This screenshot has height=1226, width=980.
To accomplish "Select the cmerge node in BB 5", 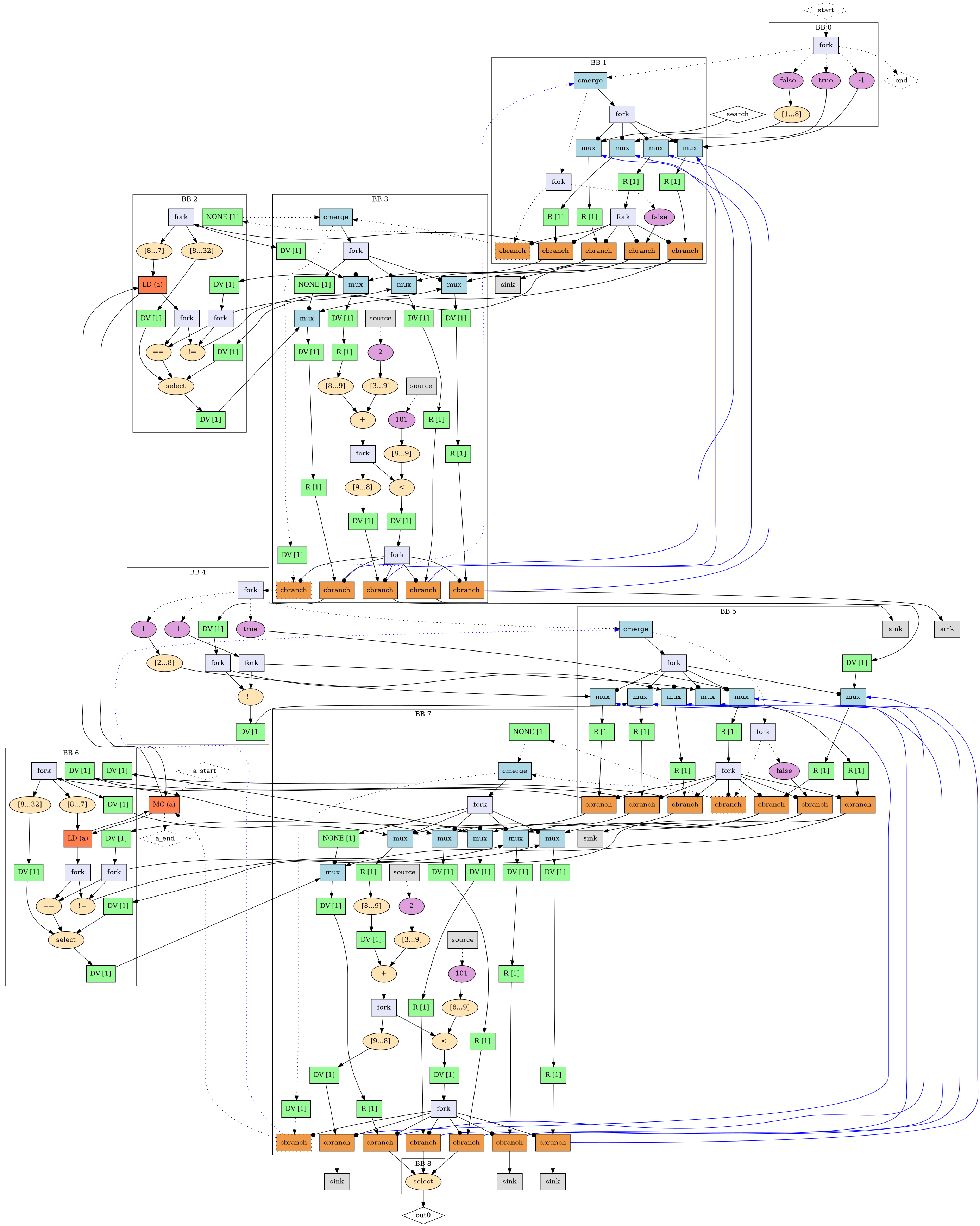I will click(635, 629).
